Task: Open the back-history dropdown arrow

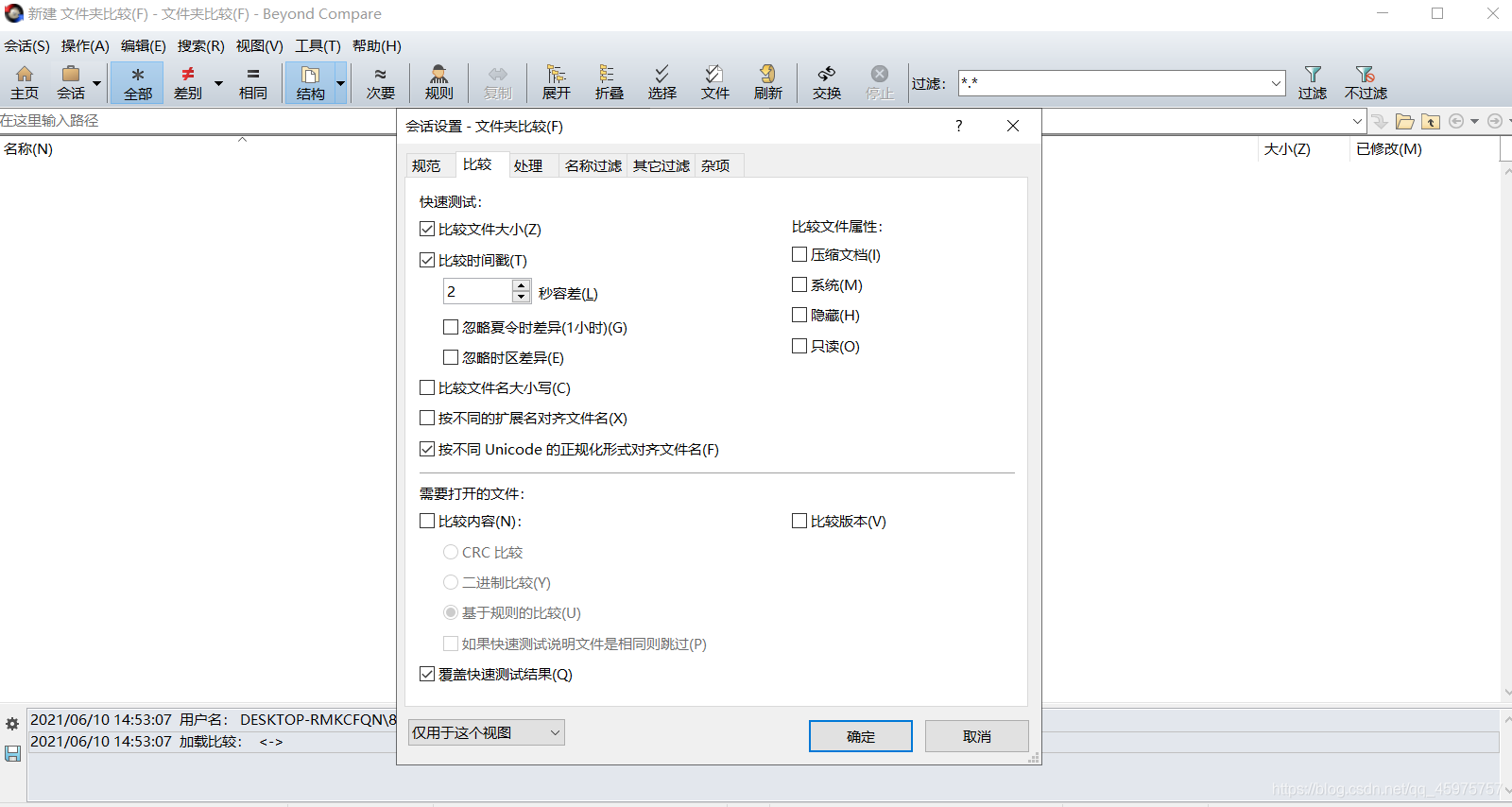Action: [x=1474, y=121]
